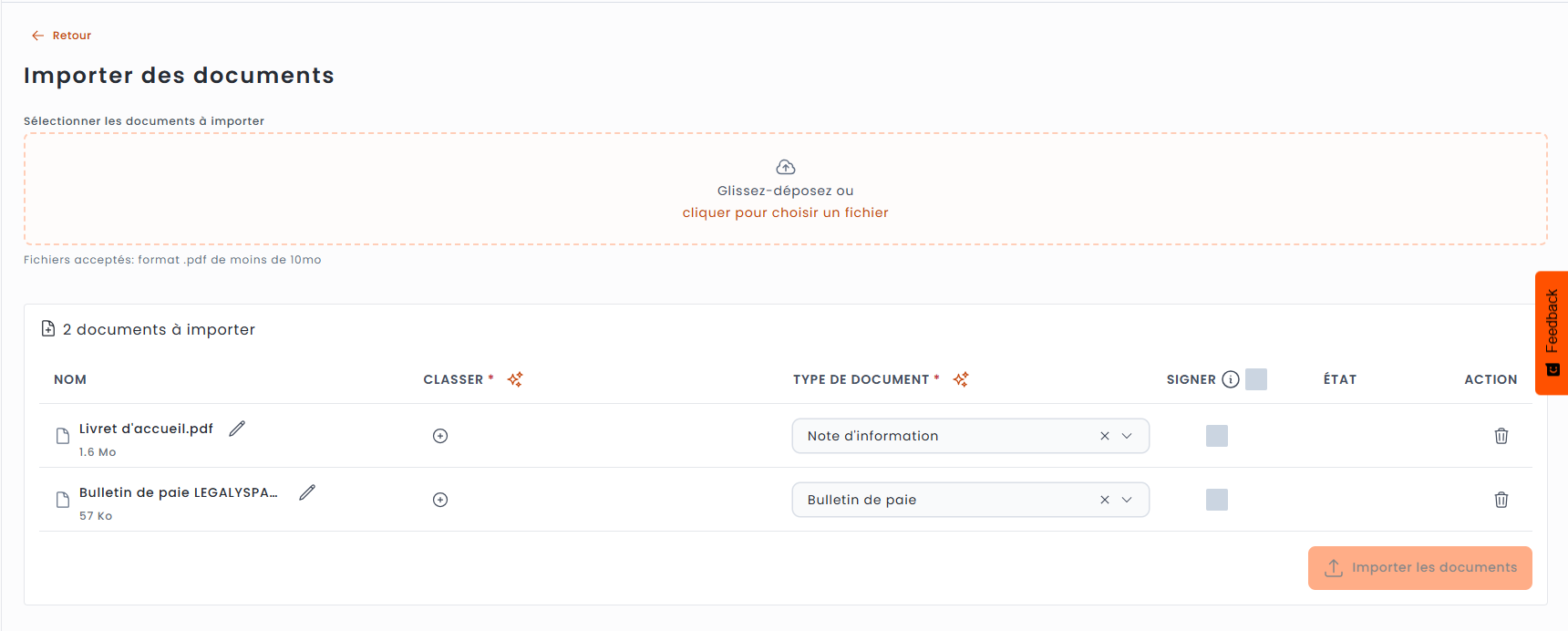Delete the Bulletin de paie row
Image resolution: width=1568 pixels, height=631 pixels.
[1501, 500]
